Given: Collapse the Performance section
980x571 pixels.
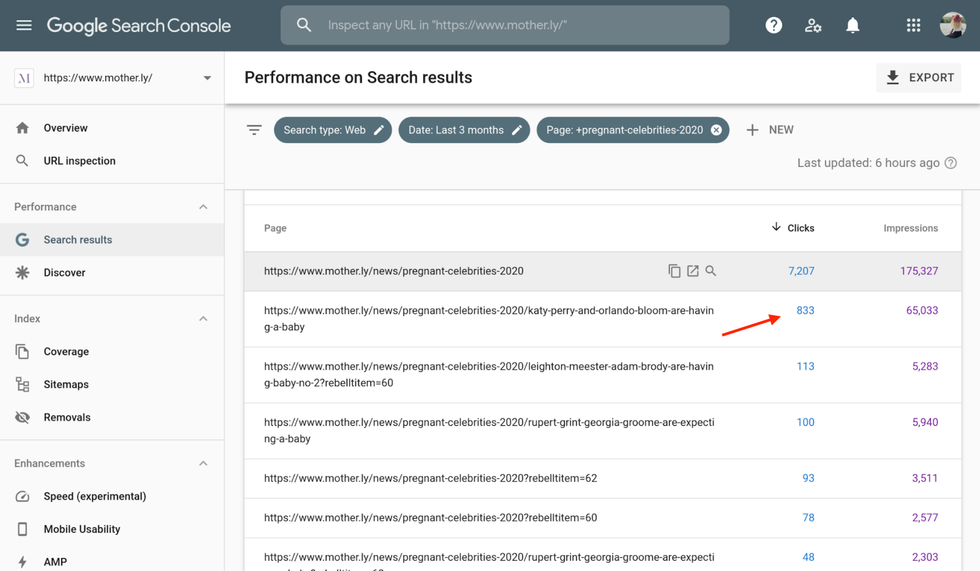Looking at the screenshot, I should point(203,207).
